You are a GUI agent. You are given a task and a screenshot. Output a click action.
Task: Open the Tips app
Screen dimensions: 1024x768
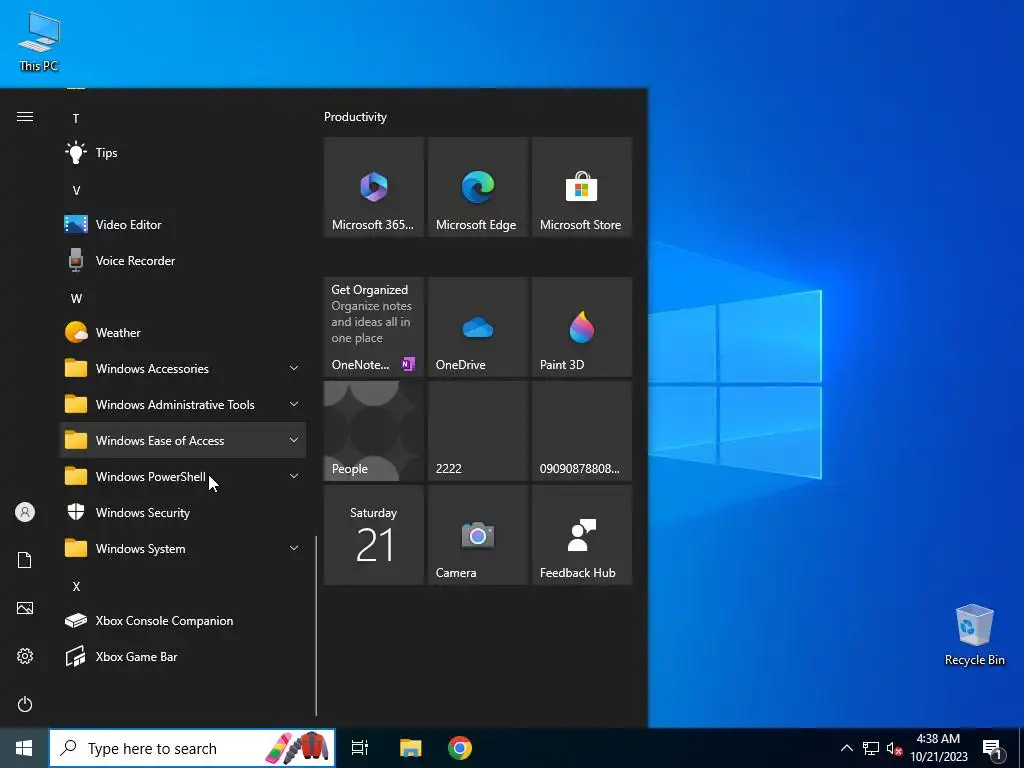pos(182,153)
